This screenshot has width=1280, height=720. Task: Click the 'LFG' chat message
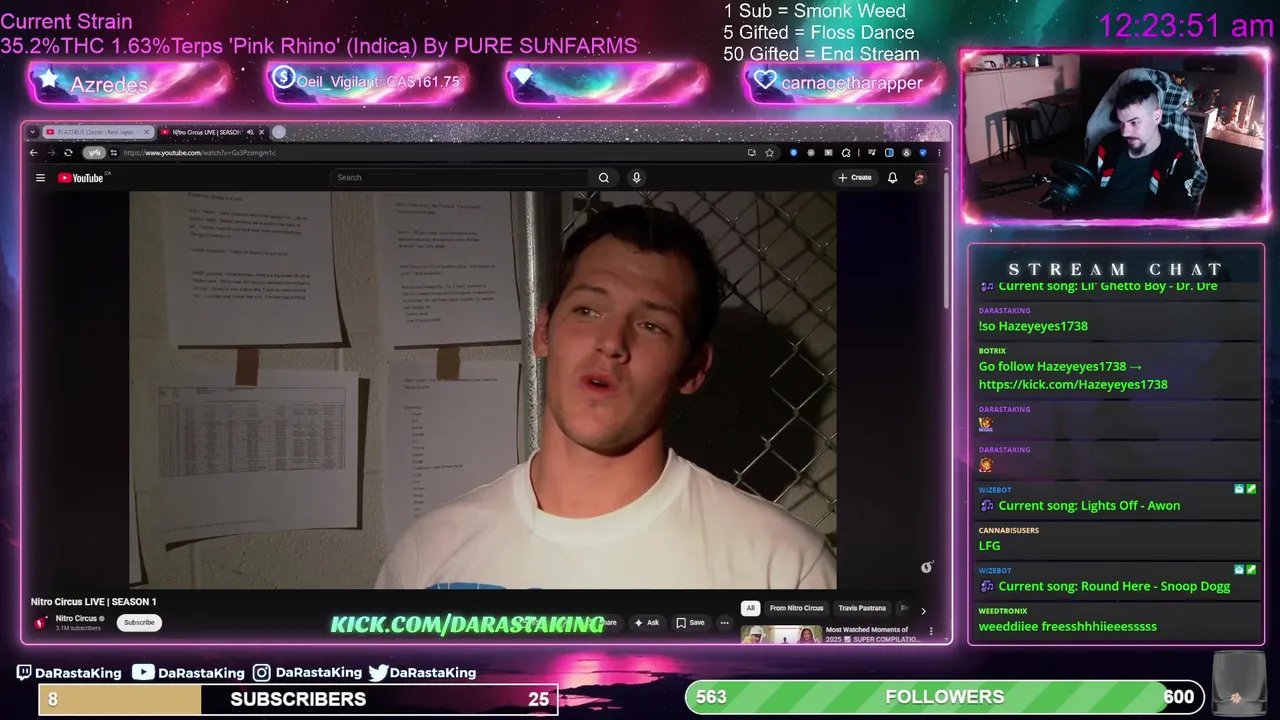pos(989,546)
